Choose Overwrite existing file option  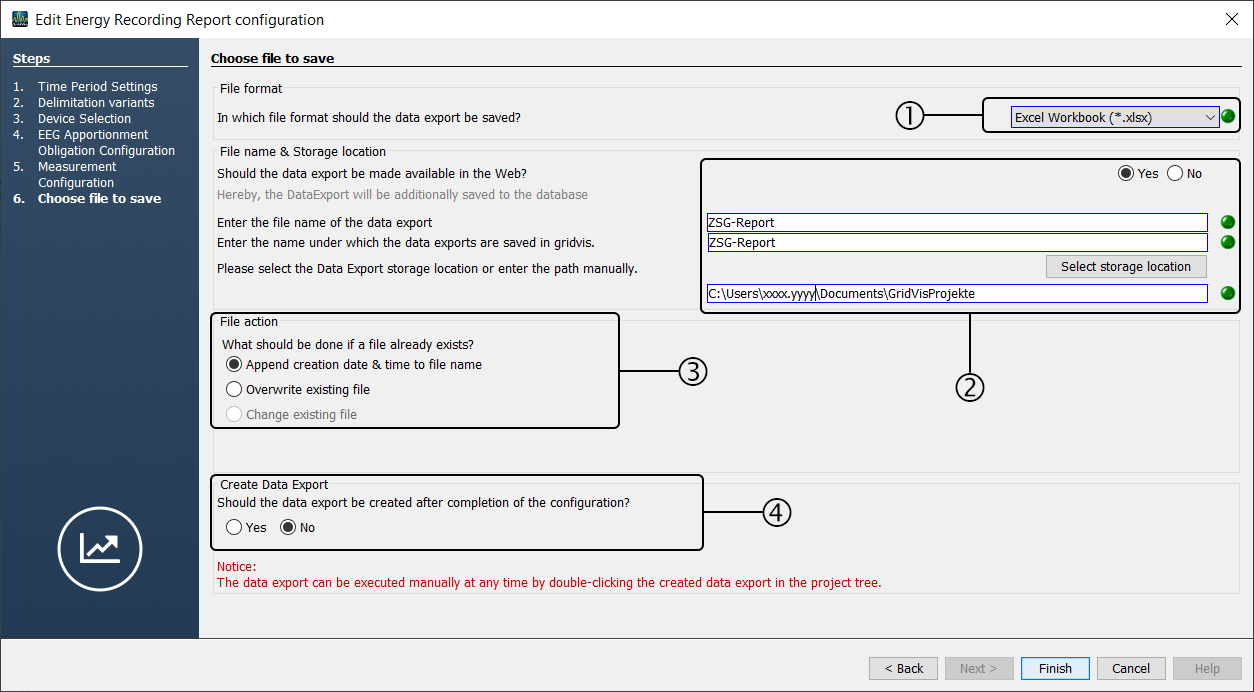pyautogui.click(x=234, y=390)
